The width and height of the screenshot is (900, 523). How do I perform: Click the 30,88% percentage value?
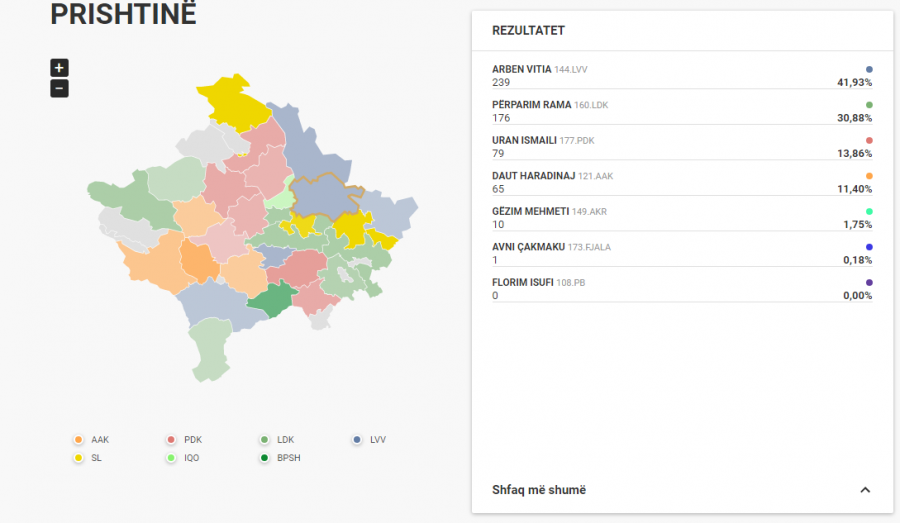point(855,118)
